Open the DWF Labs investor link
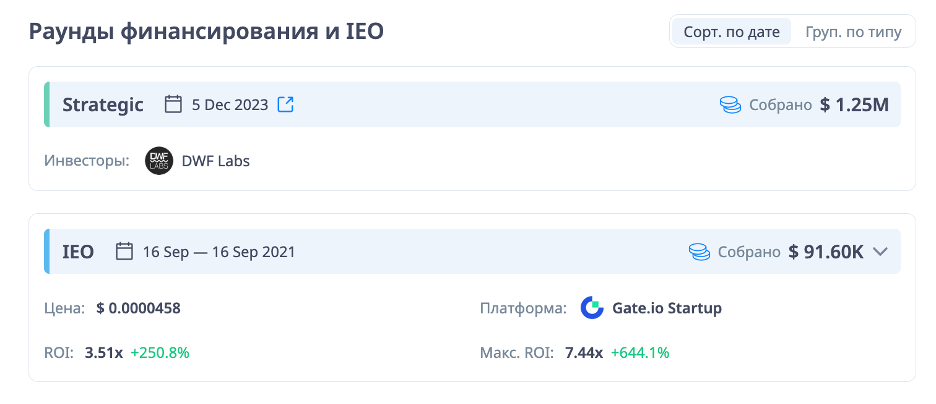Image resolution: width=936 pixels, height=404 pixels. (215, 161)
